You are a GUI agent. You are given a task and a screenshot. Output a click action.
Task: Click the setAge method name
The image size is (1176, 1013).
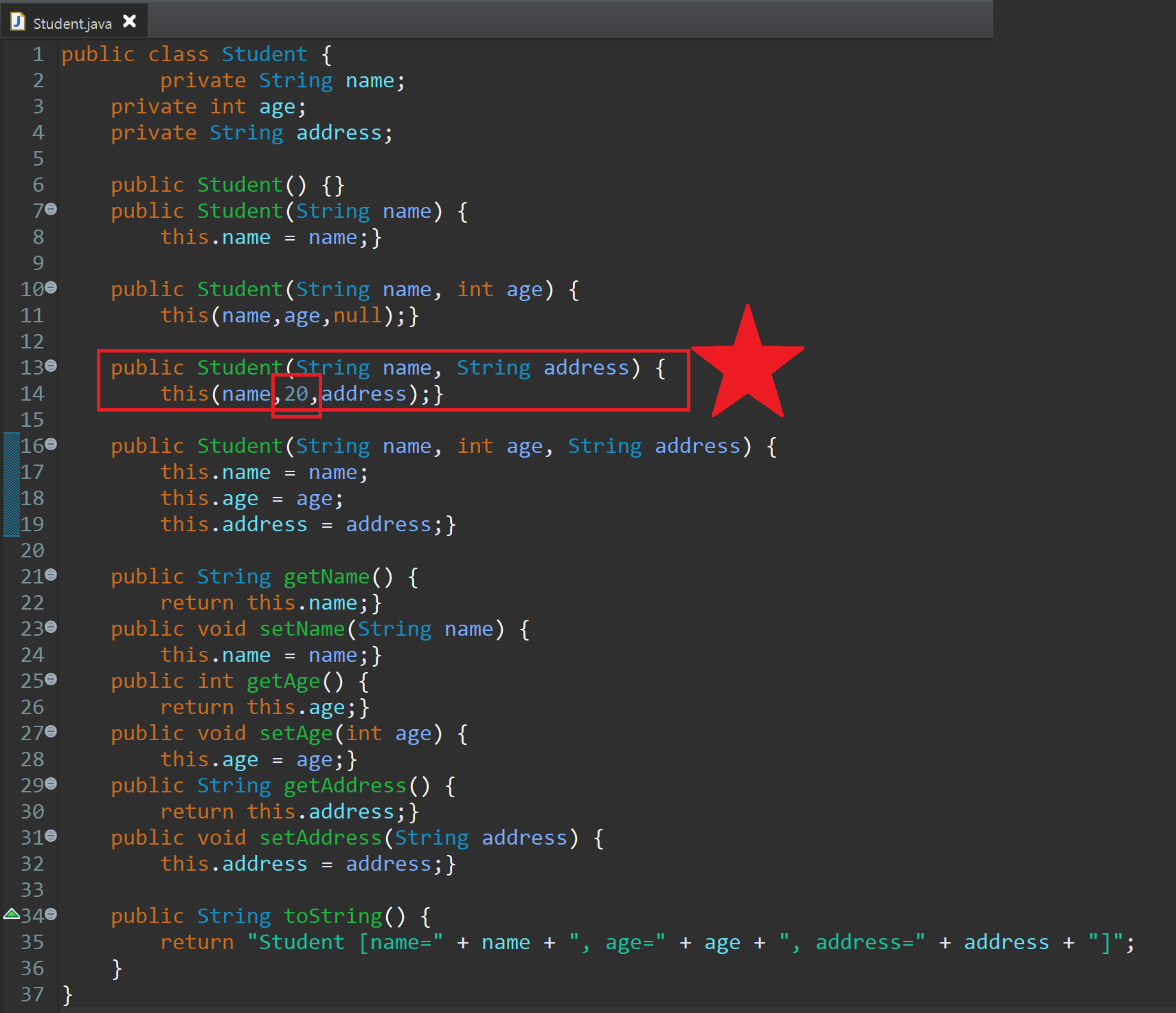click(x=296, y=734)
